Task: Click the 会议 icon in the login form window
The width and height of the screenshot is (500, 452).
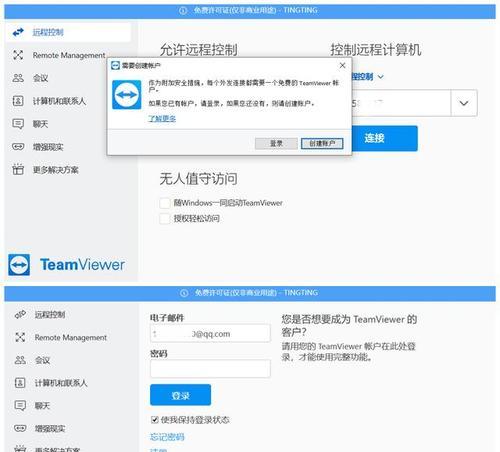Action: point(20,360)
